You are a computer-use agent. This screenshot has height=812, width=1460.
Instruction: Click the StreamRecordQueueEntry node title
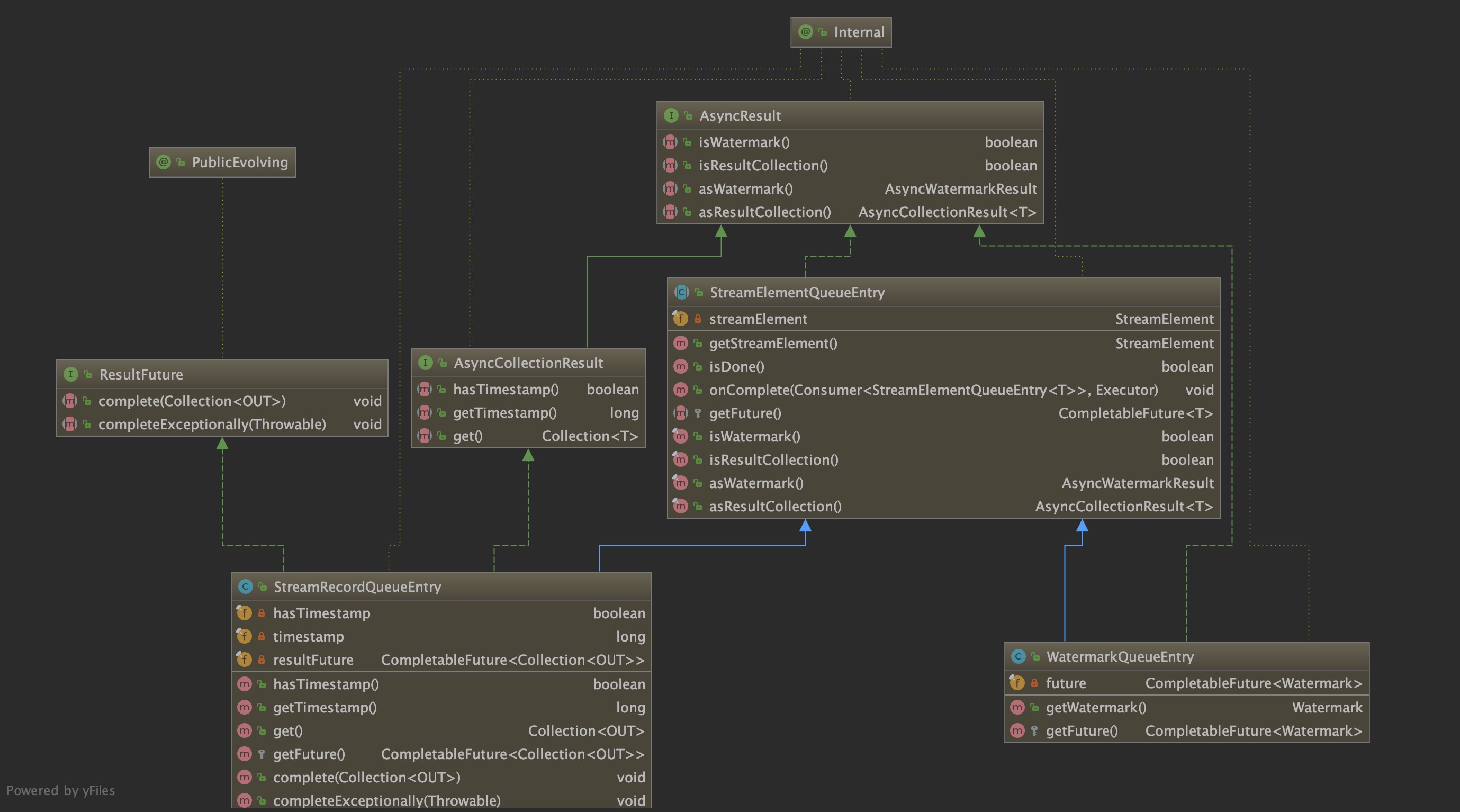(x=357, y=587)
